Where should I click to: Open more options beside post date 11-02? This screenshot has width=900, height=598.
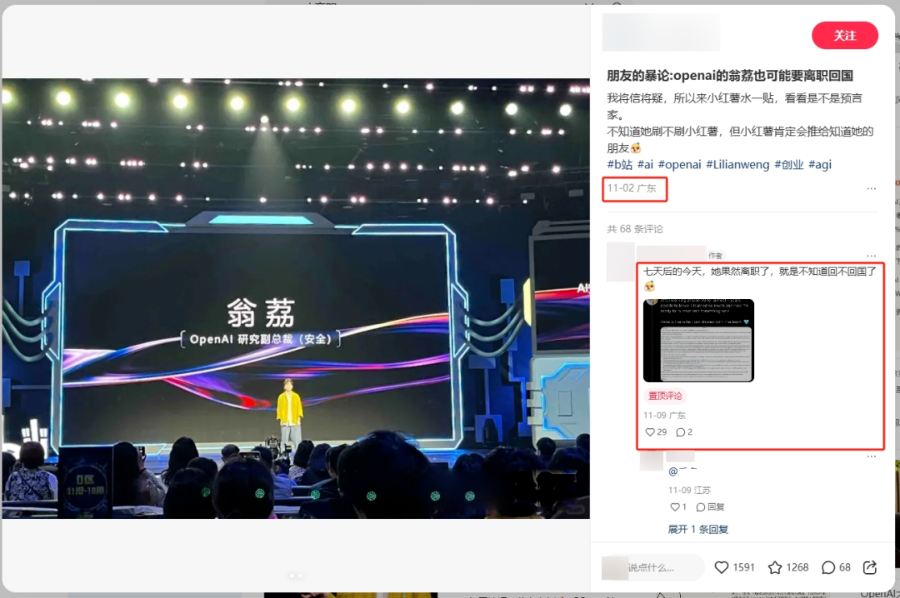click(x=871, y=188)
